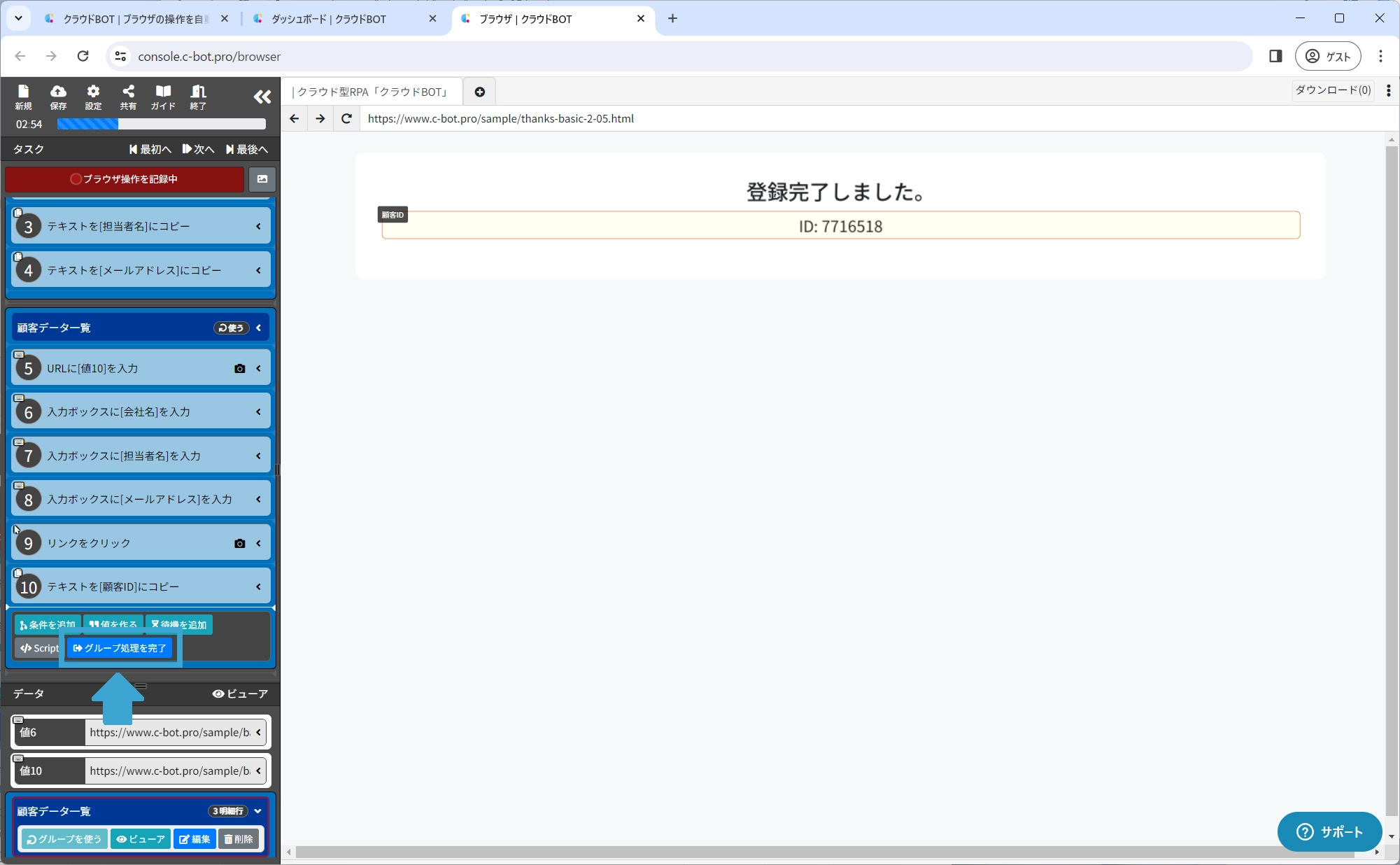1400x865 pixels.
Task: Click the camera icon on task 9
Action: tap(239, 544)
